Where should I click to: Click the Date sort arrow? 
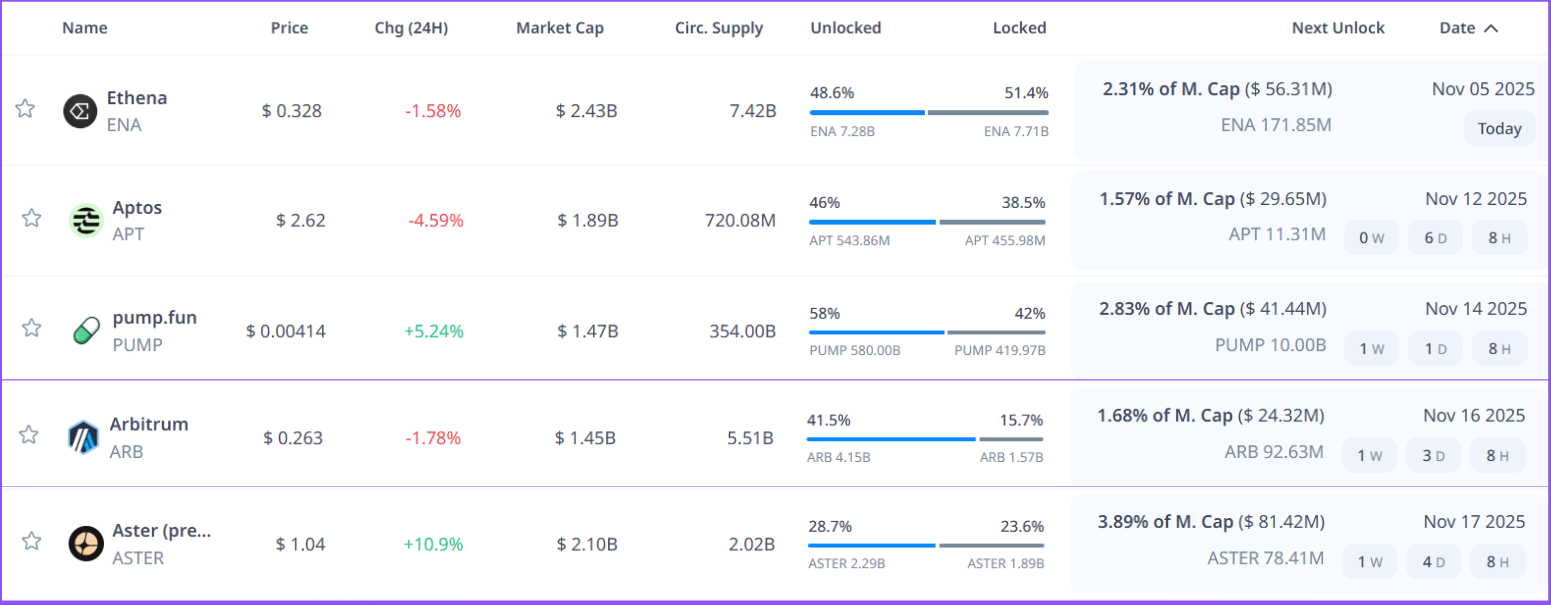[x=1491, y=28]
